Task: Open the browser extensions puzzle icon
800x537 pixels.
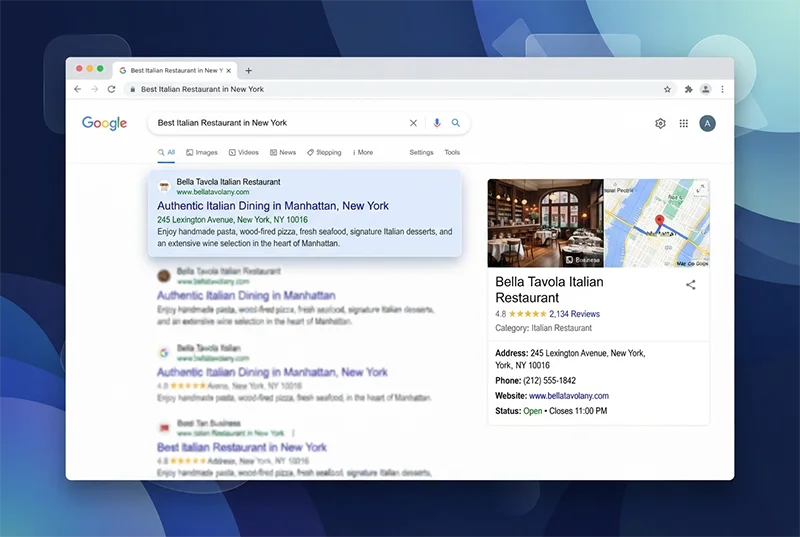Action: pyautogui.click(x=688, y=89)
